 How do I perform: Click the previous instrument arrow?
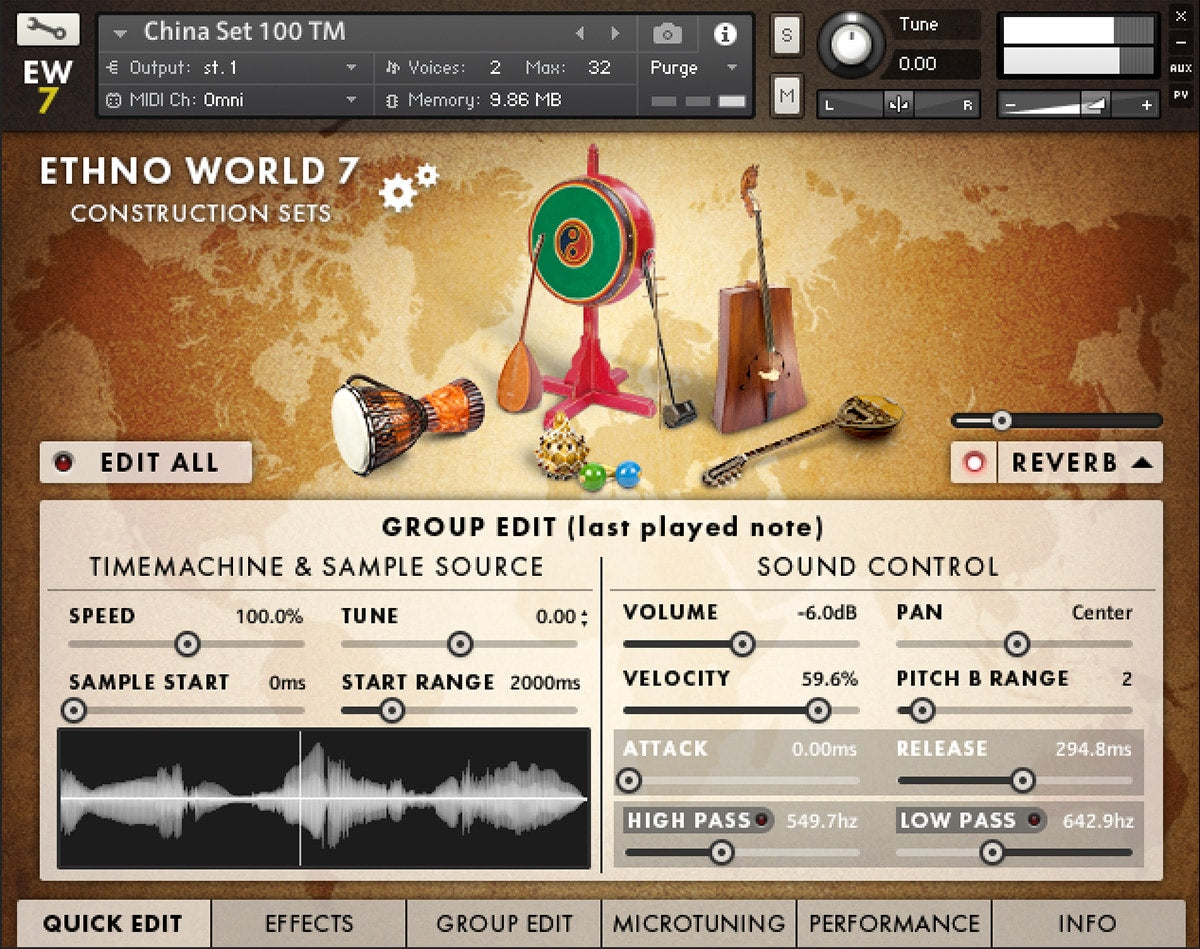(580, 33)
